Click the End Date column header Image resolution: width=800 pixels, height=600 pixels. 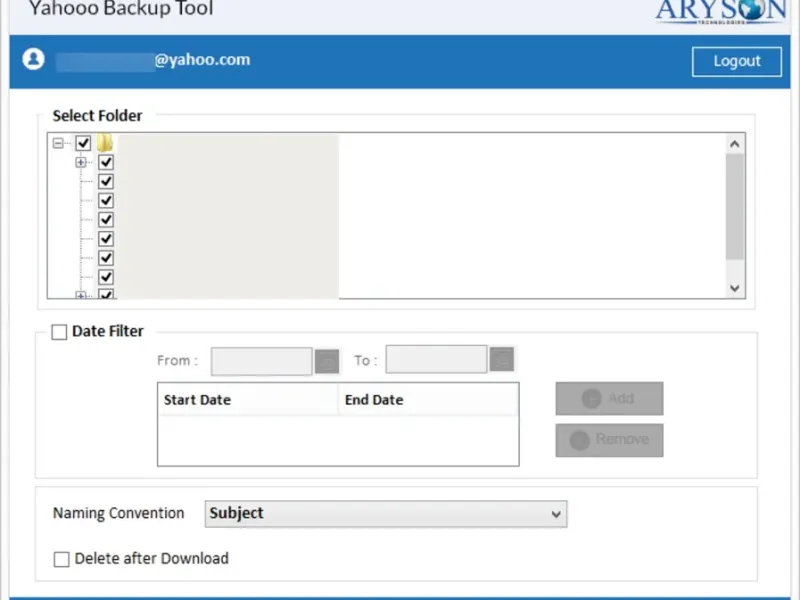pyautogui.click(x=429, y=399)
